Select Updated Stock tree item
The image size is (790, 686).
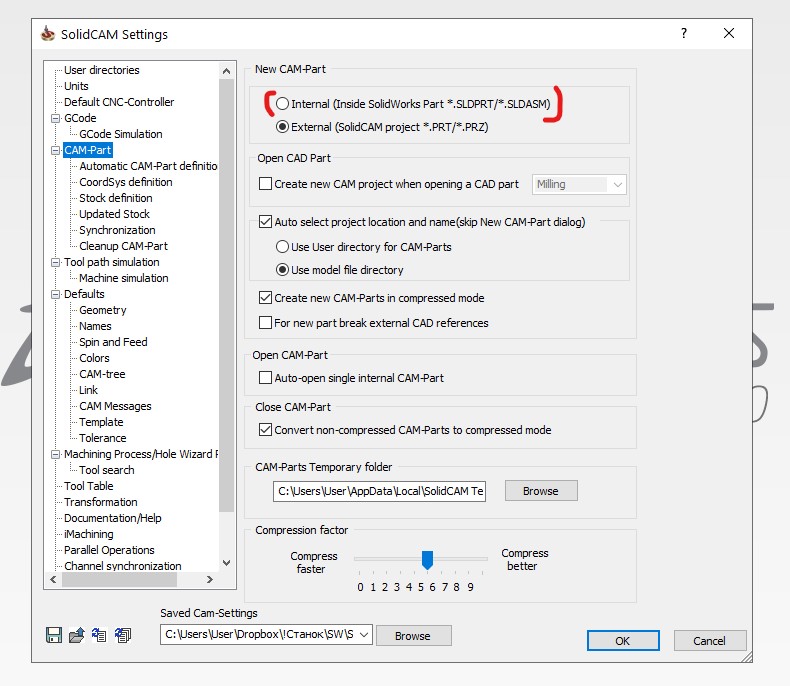coord(114,214)
